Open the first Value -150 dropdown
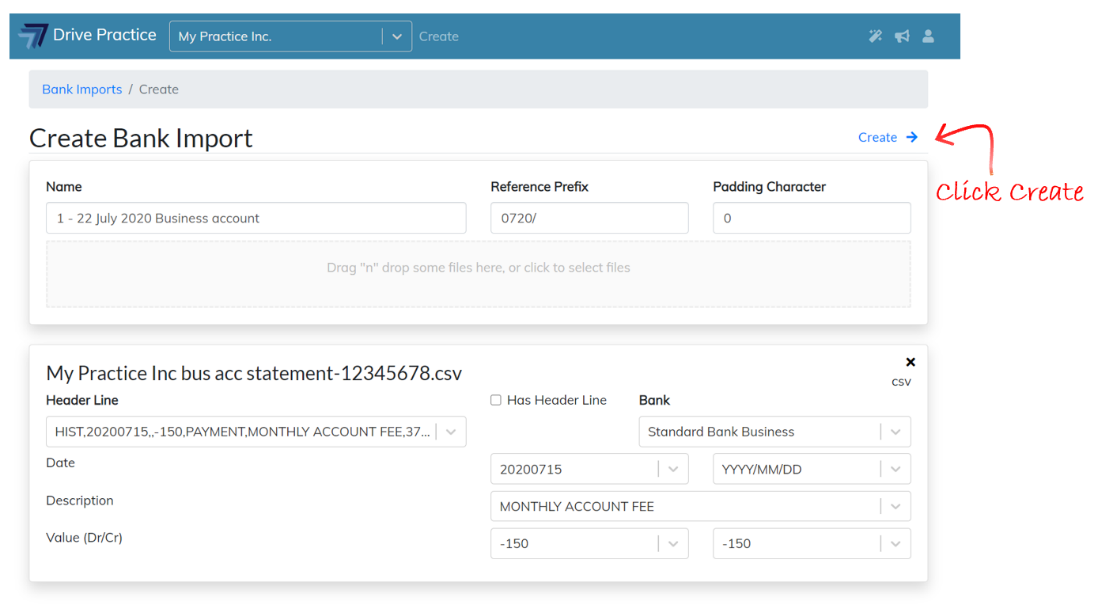 (673, 543)
